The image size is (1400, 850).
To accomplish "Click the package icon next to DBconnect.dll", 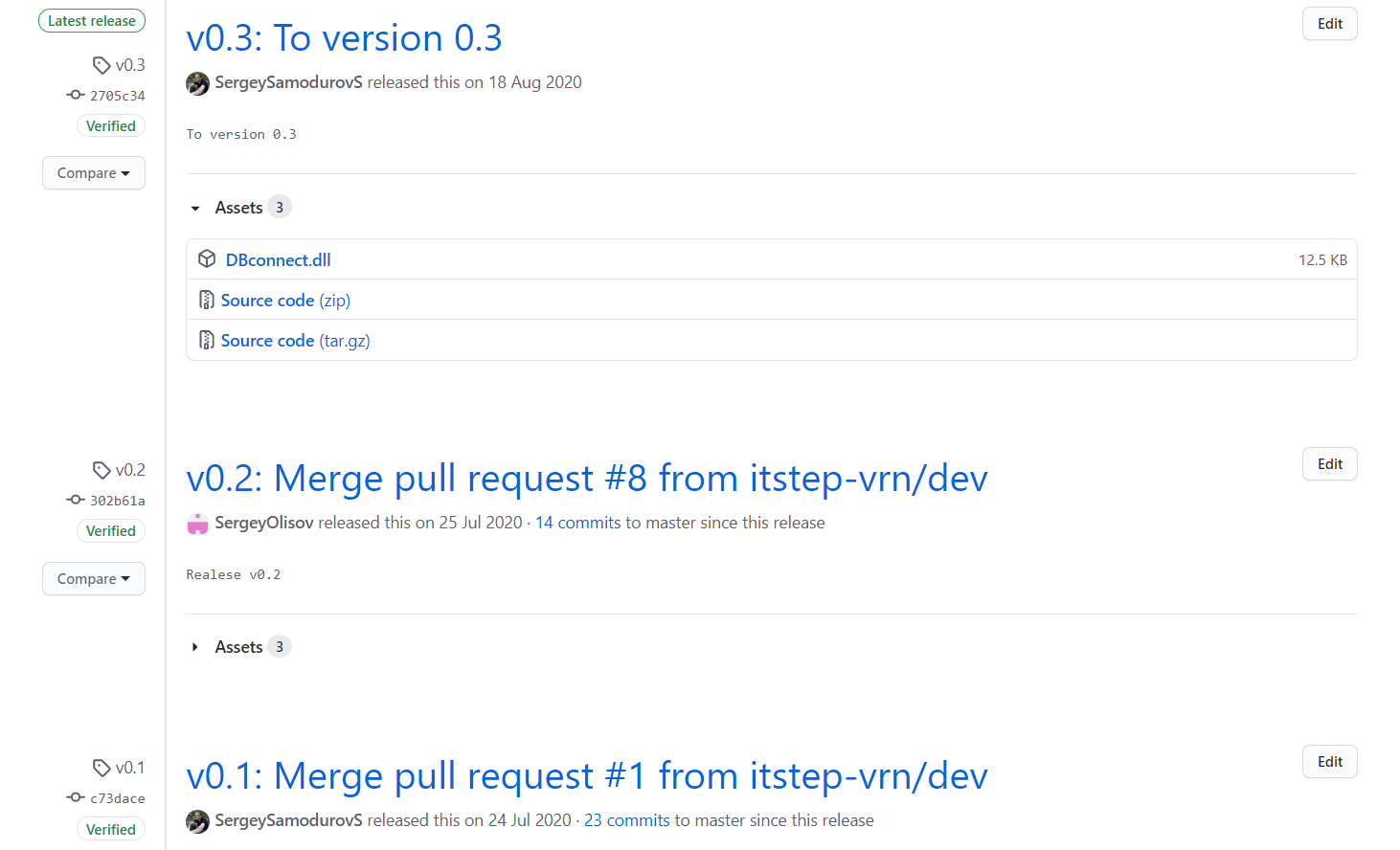I will [207, 259].
